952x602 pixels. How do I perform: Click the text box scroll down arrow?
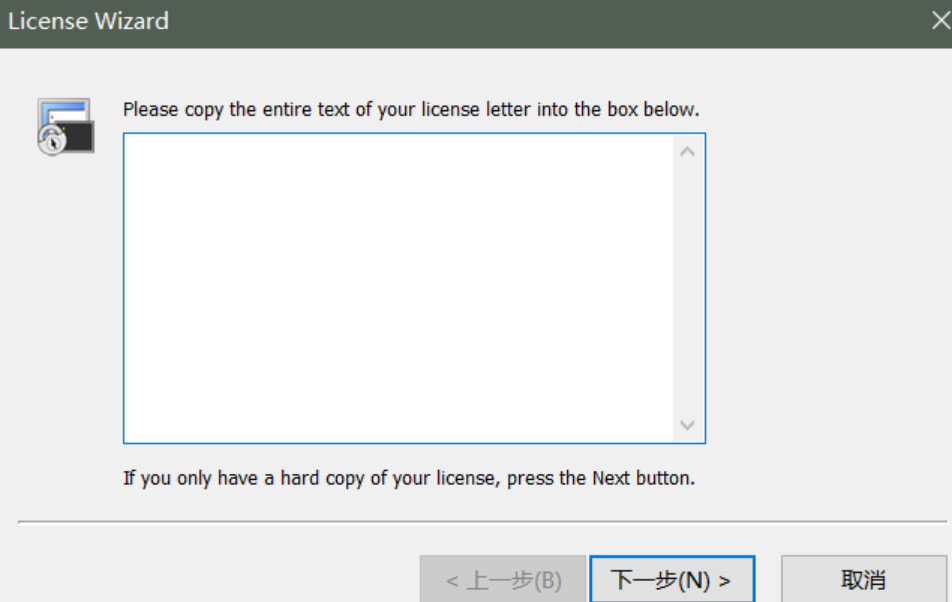click(687, 425)
